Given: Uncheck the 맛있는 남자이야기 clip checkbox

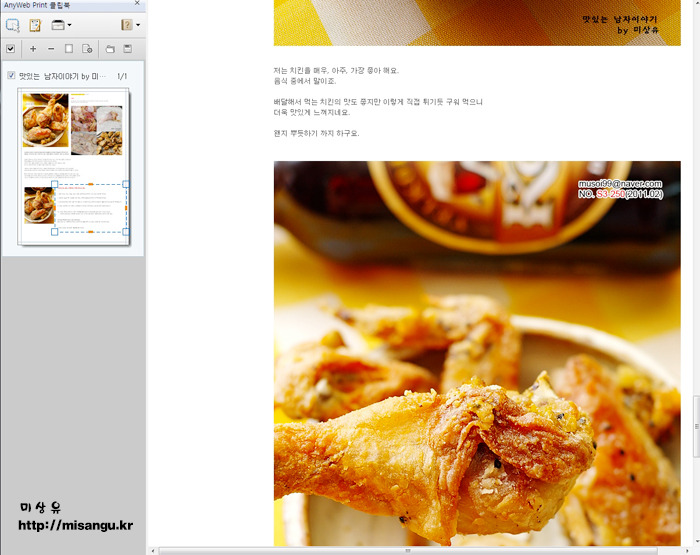Looking at the screenshot, I should tap(11, 75).
